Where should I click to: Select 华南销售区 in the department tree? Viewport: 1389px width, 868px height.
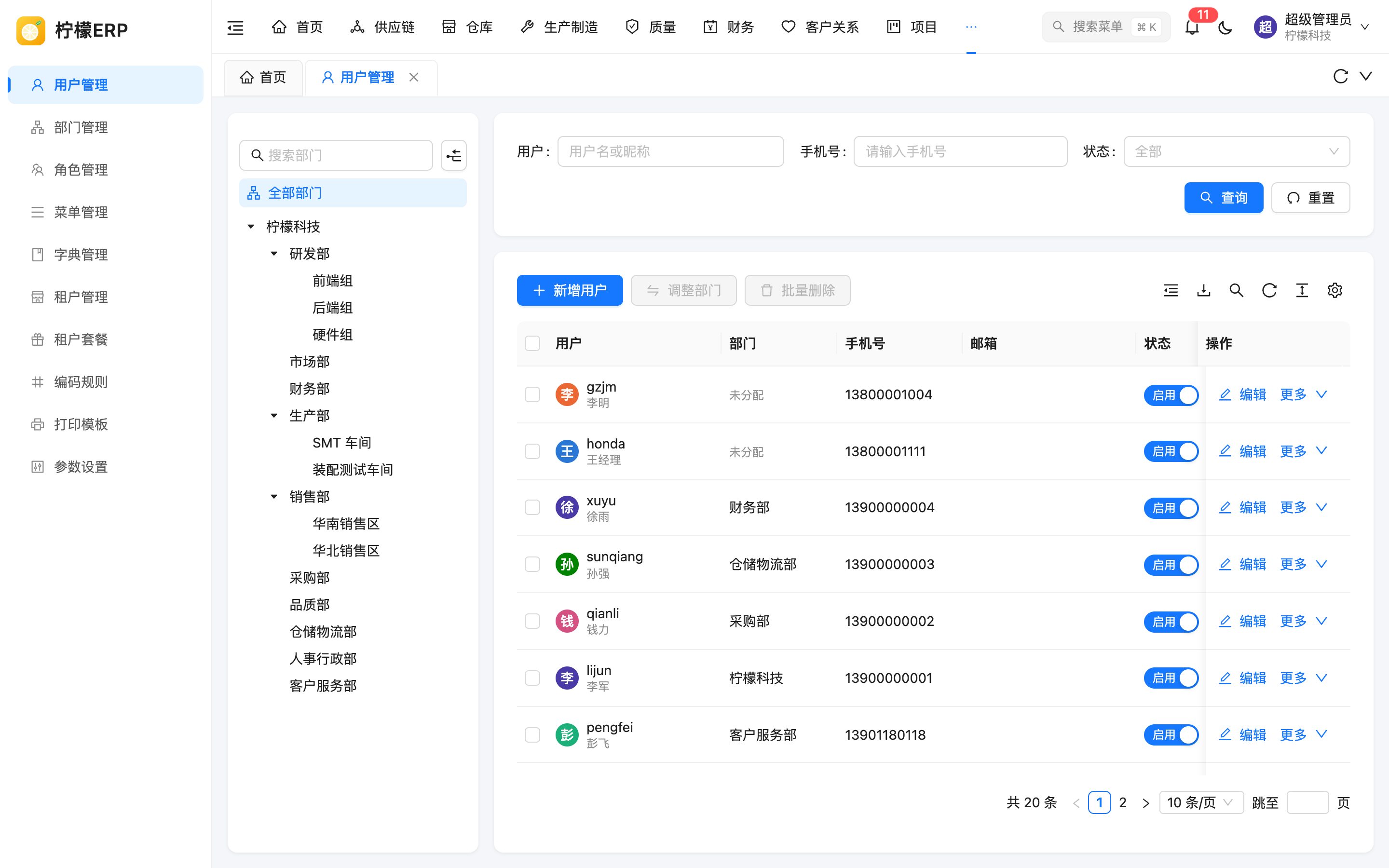point(346,524)
